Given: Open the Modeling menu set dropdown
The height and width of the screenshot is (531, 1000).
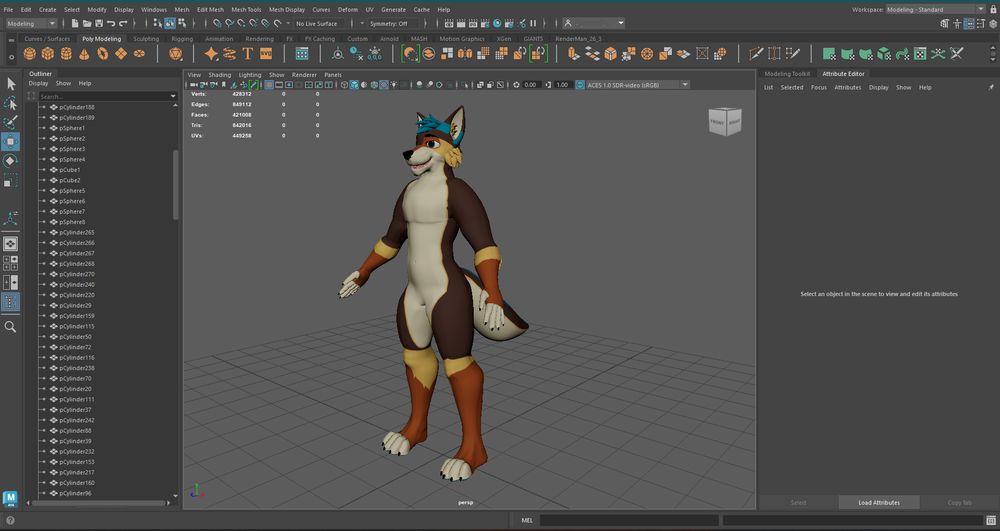Looking at the screenshot, I should point(31,24).
